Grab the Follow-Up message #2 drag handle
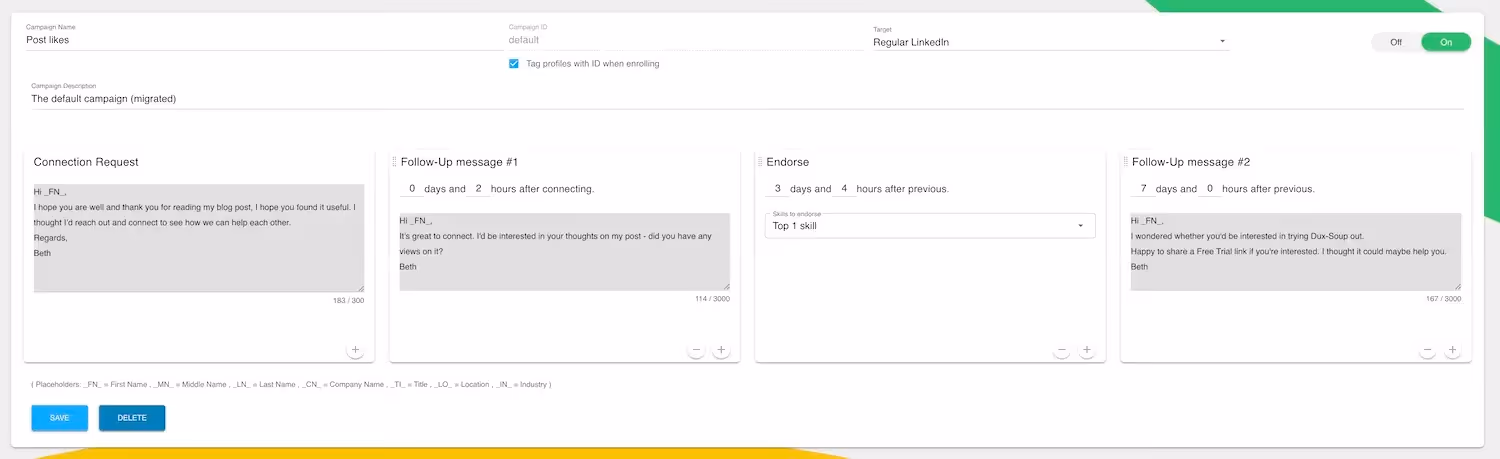 point(1126,162)
